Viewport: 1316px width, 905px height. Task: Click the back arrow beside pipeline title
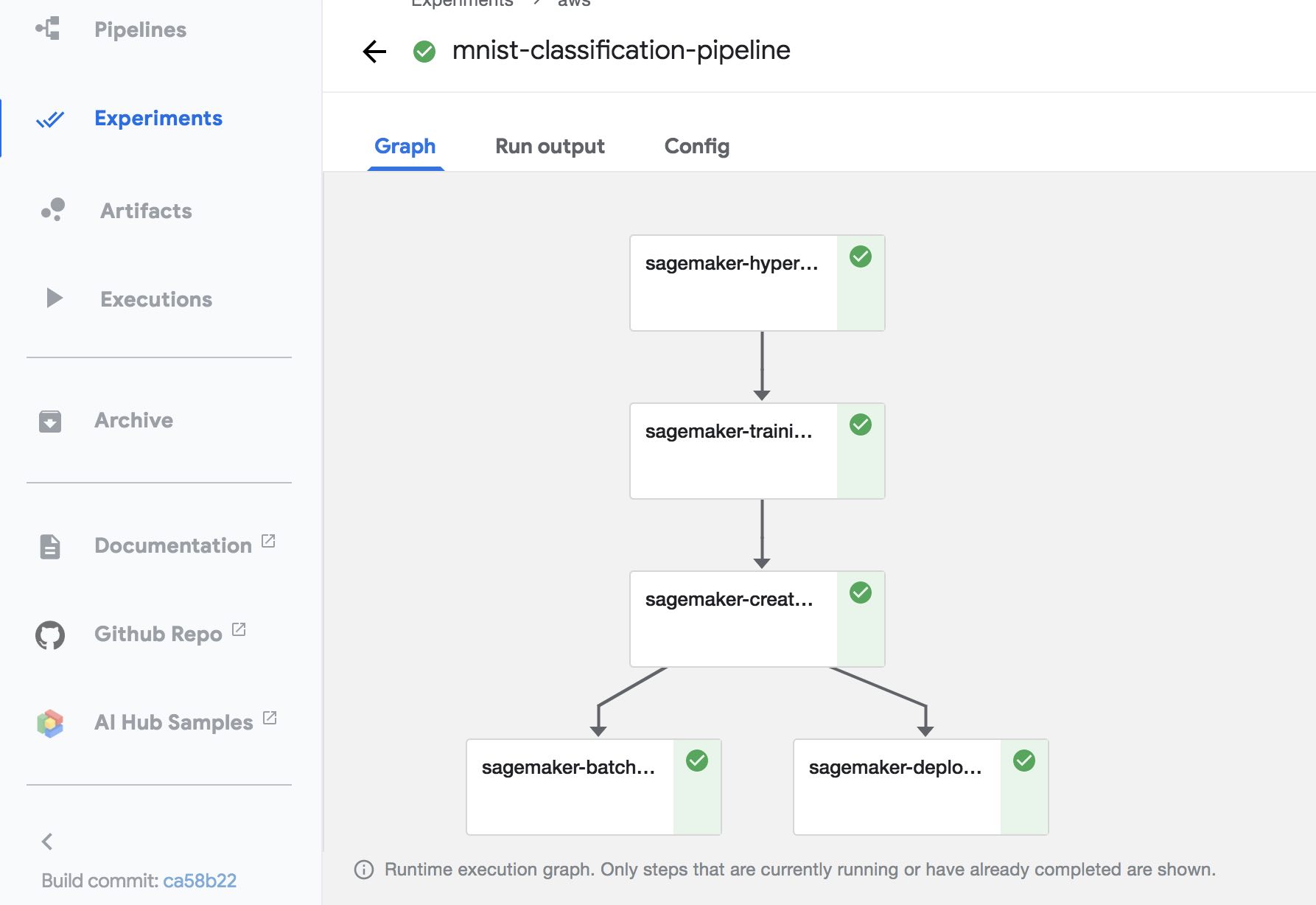click(x=374, y=51)
